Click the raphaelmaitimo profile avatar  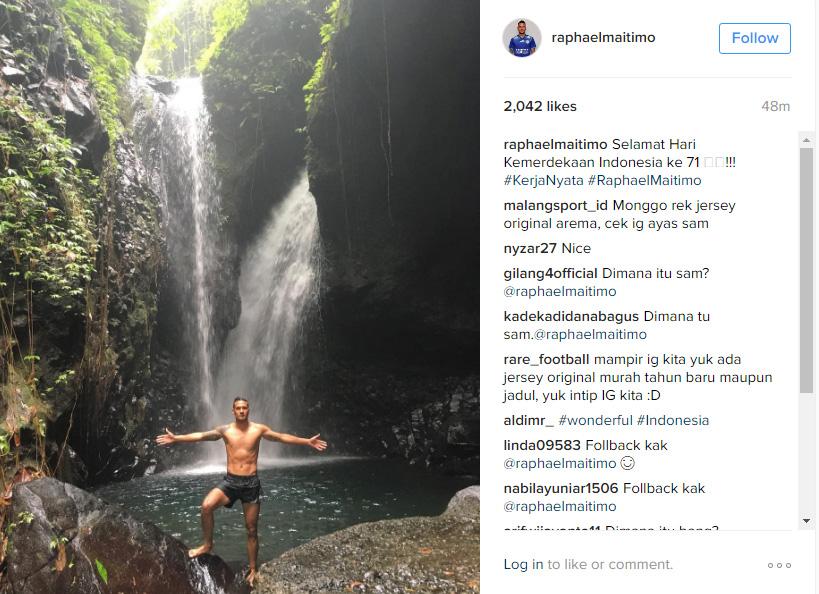pos(521,38)
